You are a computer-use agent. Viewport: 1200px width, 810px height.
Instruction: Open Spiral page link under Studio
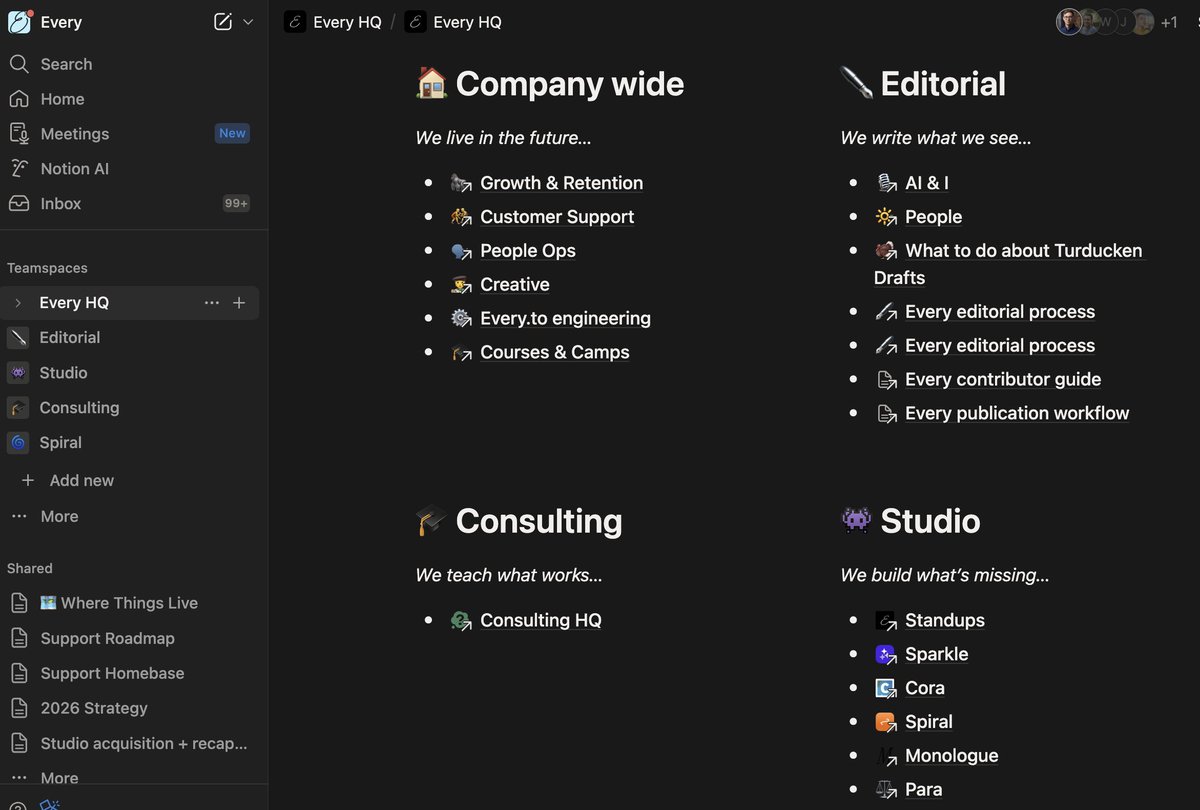pos(929,723)
